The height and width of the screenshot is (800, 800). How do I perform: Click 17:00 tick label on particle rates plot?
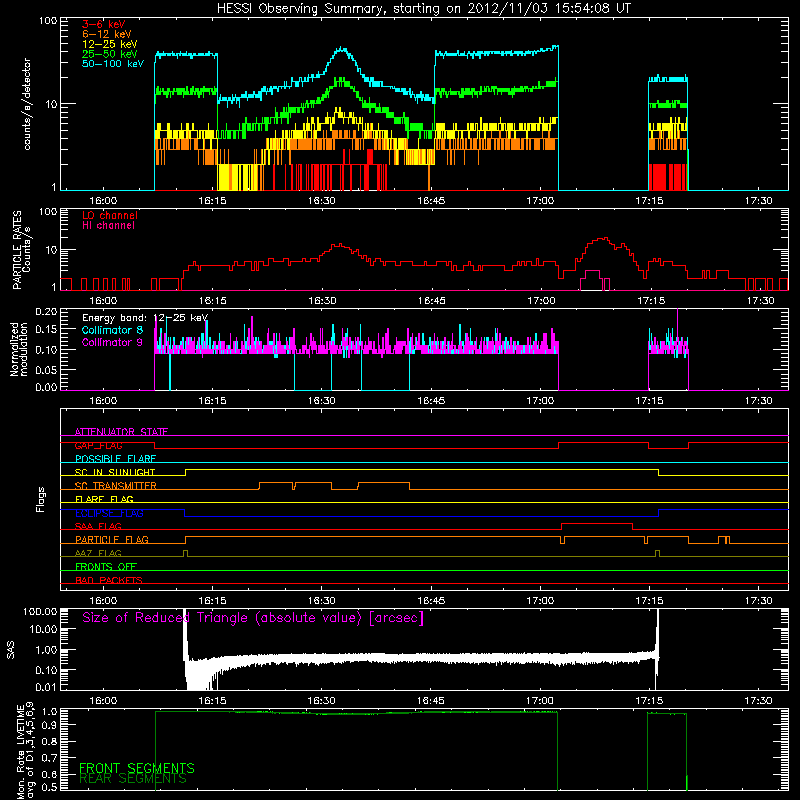point(540,301)
